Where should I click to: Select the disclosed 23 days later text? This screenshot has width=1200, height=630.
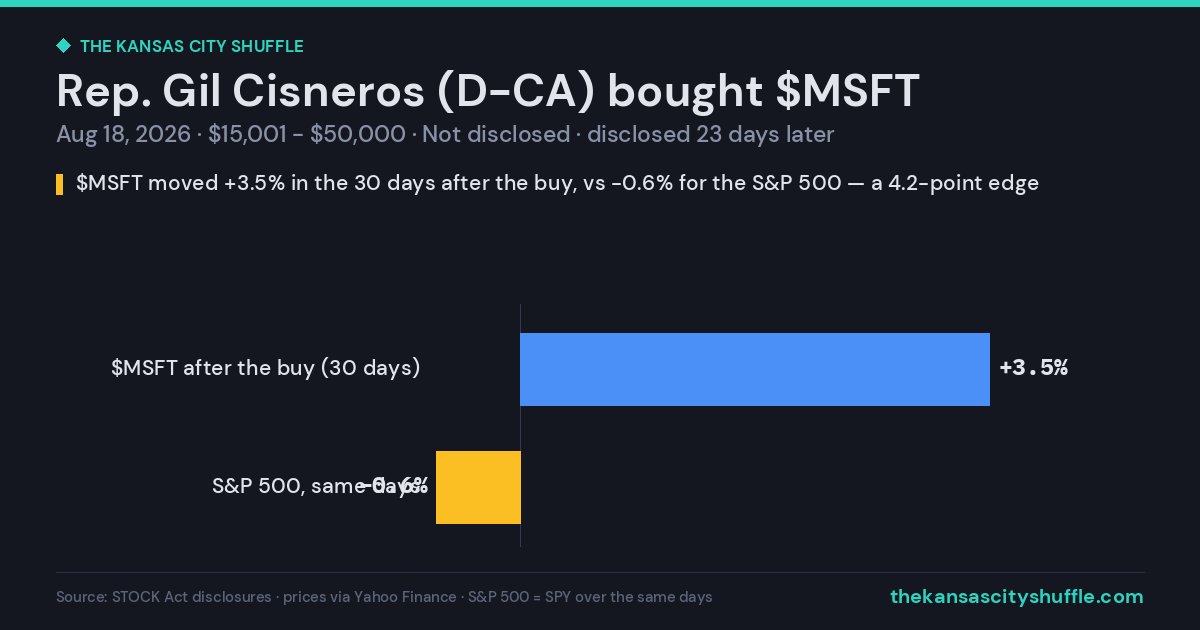point(710,134)
